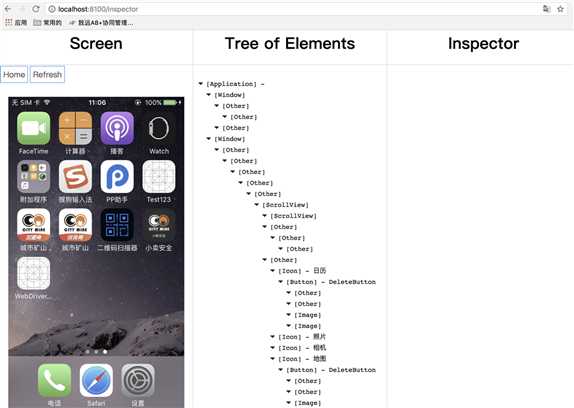The height and width of the screenshot is (408, 574).
Task: Open the calculator app icon
Action: [x=75, y=128]
